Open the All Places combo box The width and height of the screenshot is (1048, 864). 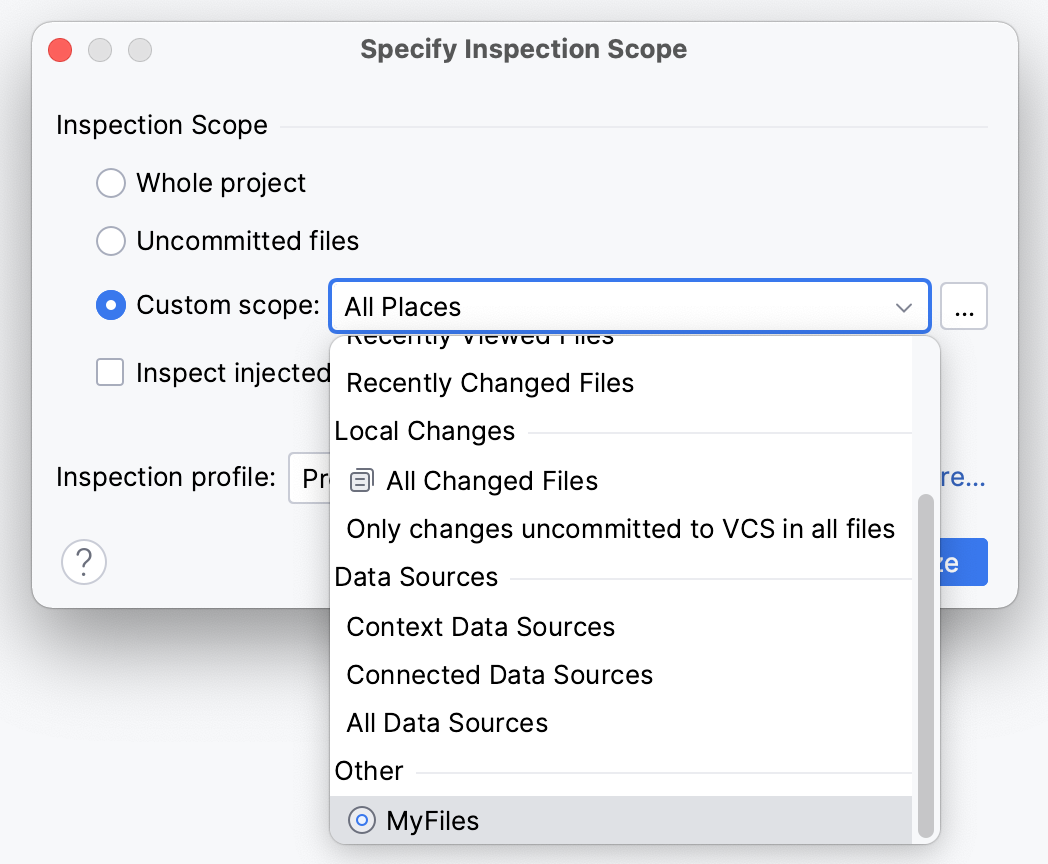click(x=629, y=306)
